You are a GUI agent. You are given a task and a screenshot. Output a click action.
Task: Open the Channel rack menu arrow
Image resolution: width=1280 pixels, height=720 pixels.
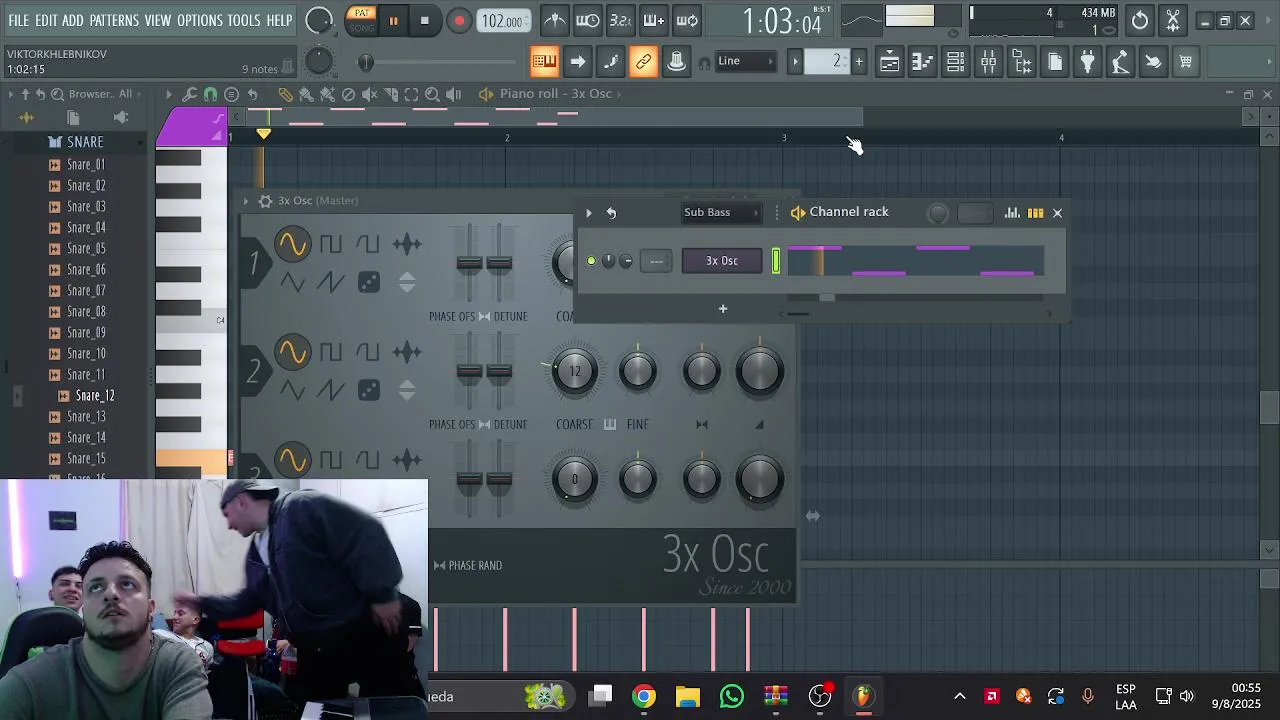coord(588,212)
